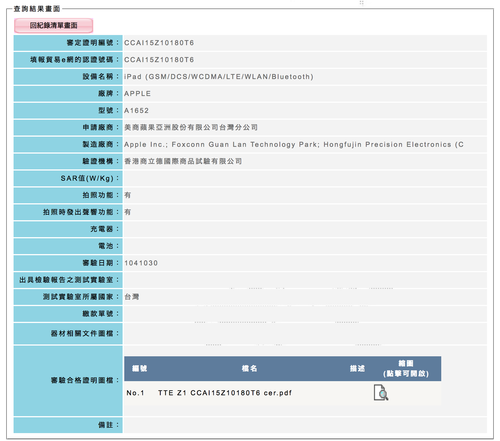Image resolution: width=500 pixels, height=441 pixels.
Task: Click the APPLE brand value
Action: pyautogui.click(x=137, y=94)
